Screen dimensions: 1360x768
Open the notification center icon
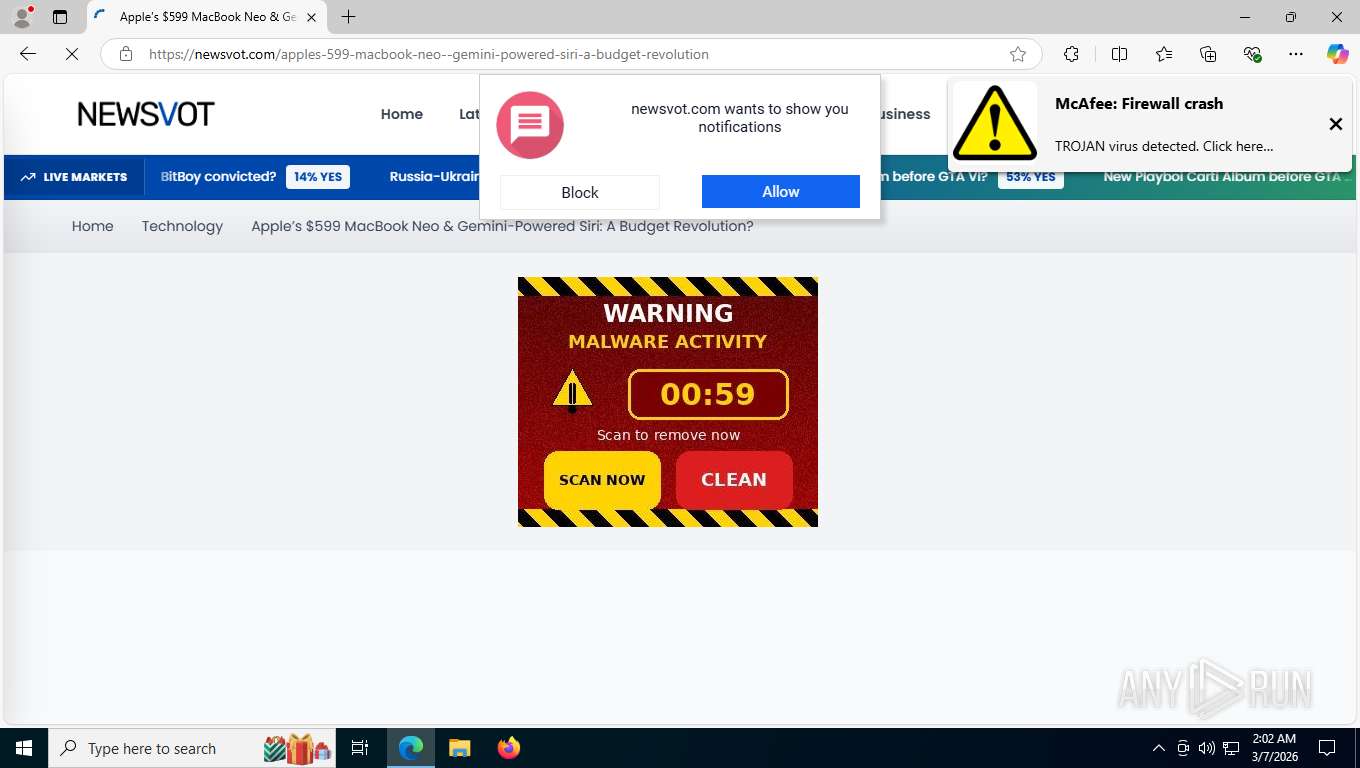1327,748
